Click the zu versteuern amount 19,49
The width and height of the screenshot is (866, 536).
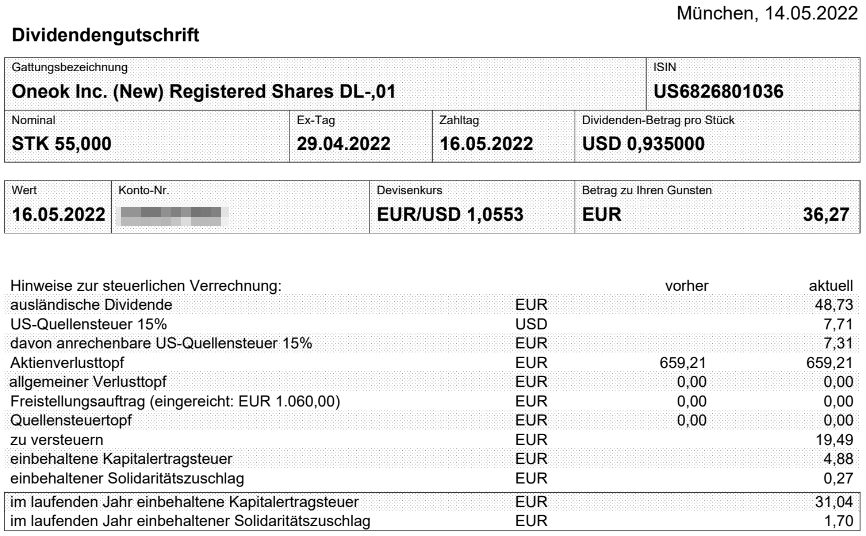pyautogui.click(x=834, y=441)
